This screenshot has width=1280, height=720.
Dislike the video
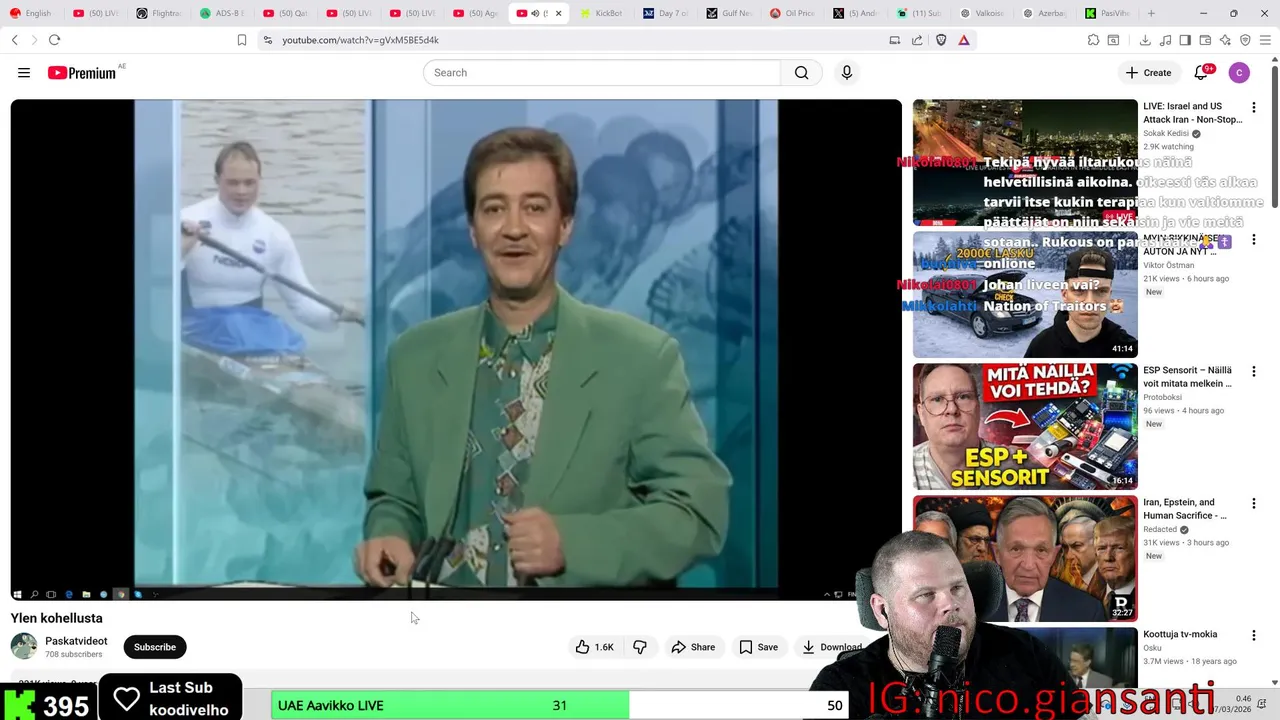click(x=640, y=647)
